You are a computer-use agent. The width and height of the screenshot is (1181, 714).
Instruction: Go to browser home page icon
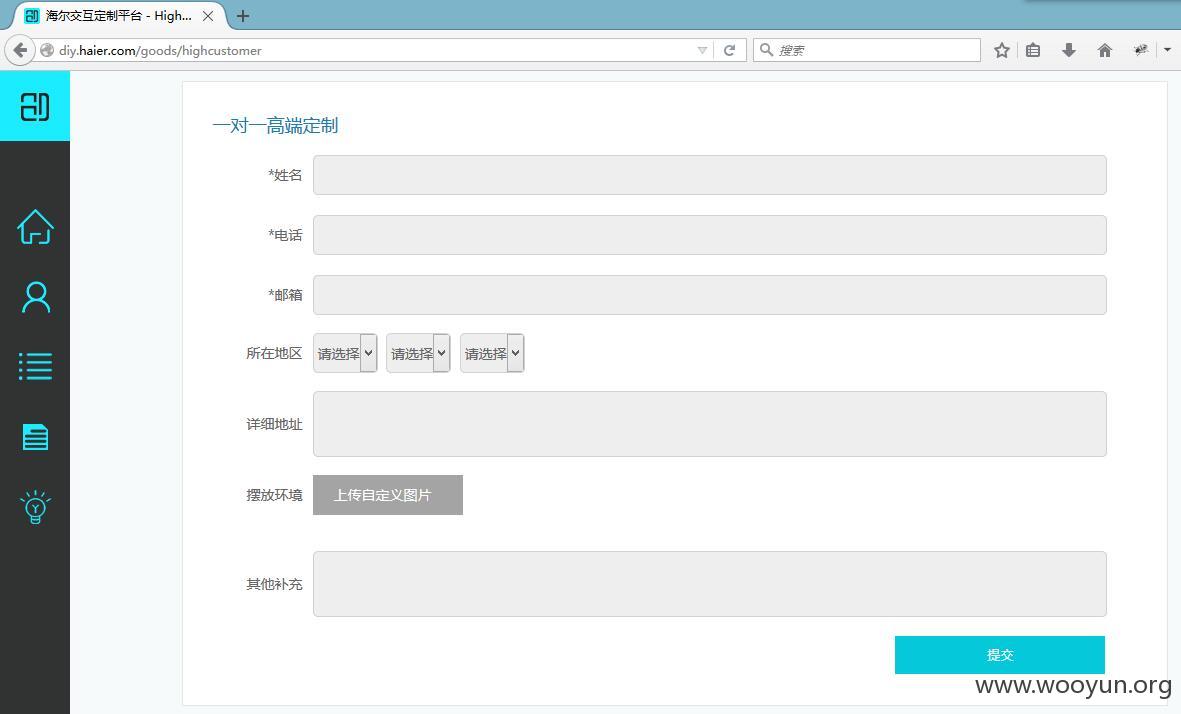[x=1104, y=50]
